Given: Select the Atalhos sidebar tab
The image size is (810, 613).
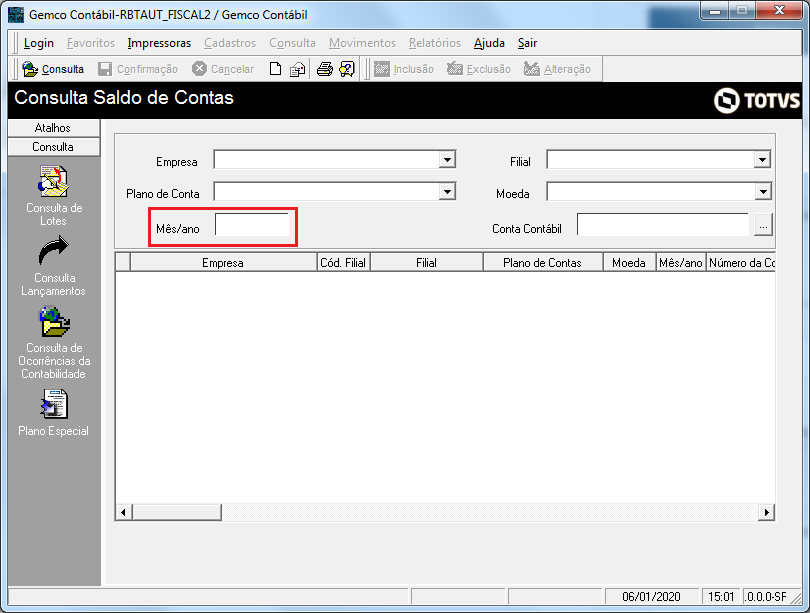Looking at the screenshot, I should 54,128.
